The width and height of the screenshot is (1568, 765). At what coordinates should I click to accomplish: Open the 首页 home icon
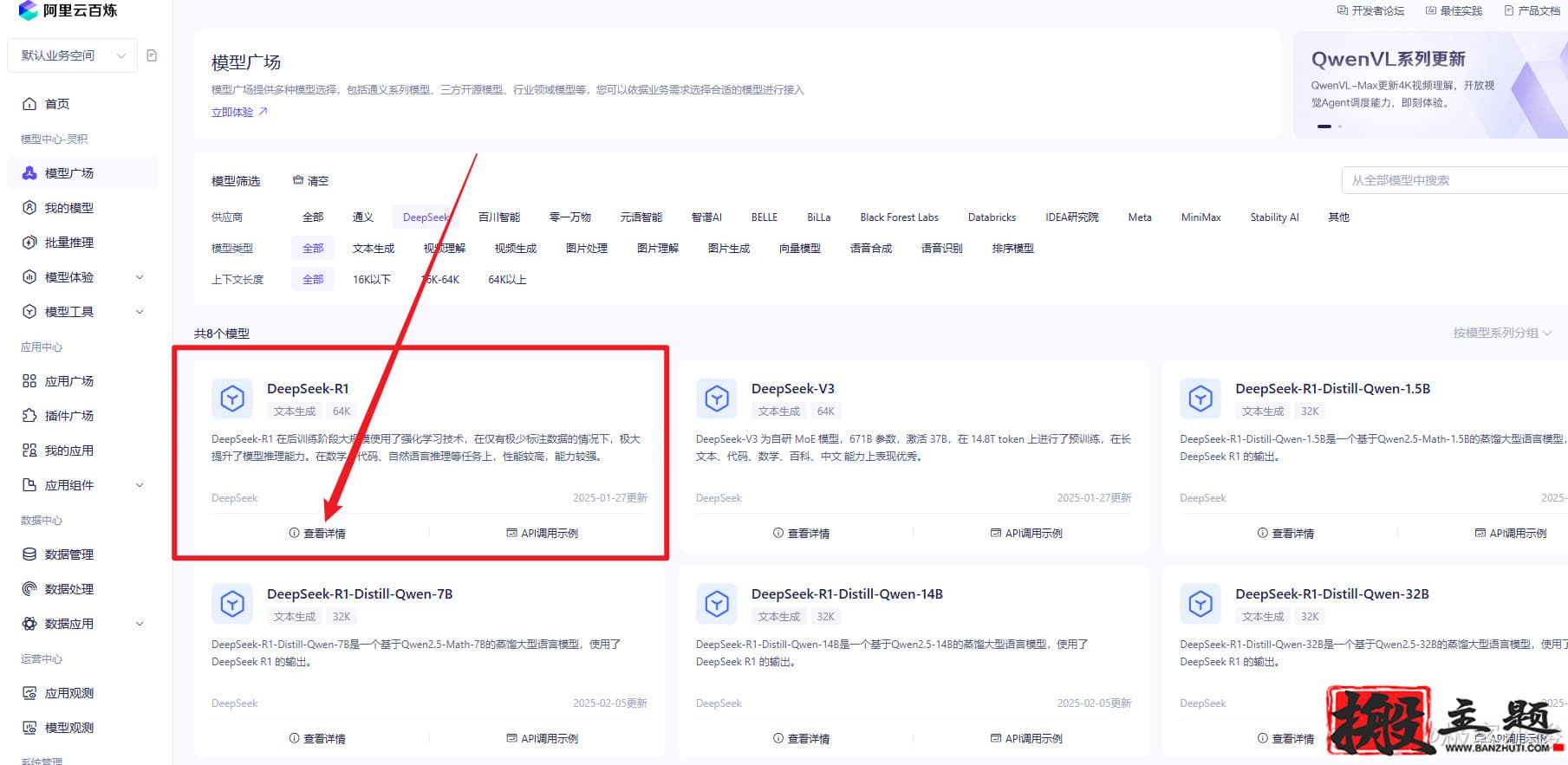[x=29, y=104]
